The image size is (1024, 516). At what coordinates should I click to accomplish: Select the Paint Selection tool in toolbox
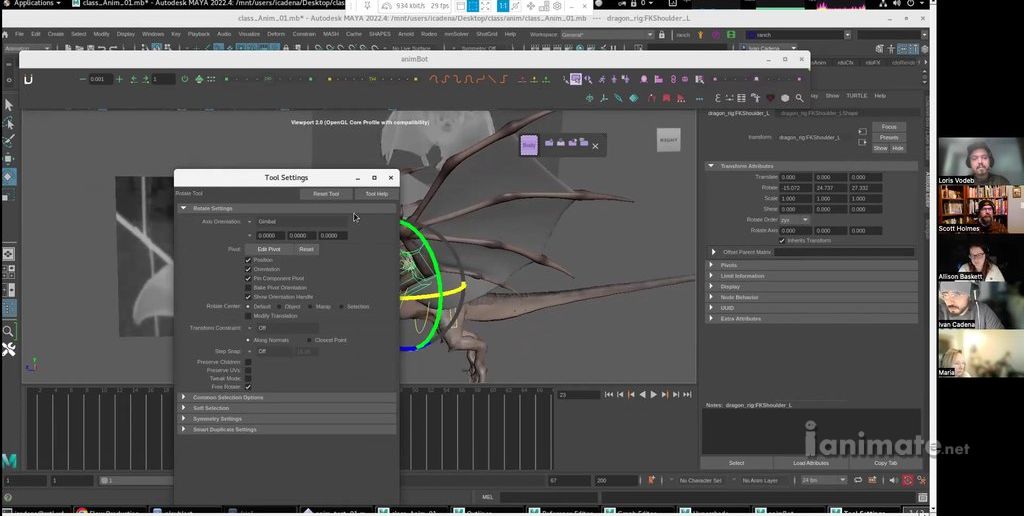pos(8,140)
